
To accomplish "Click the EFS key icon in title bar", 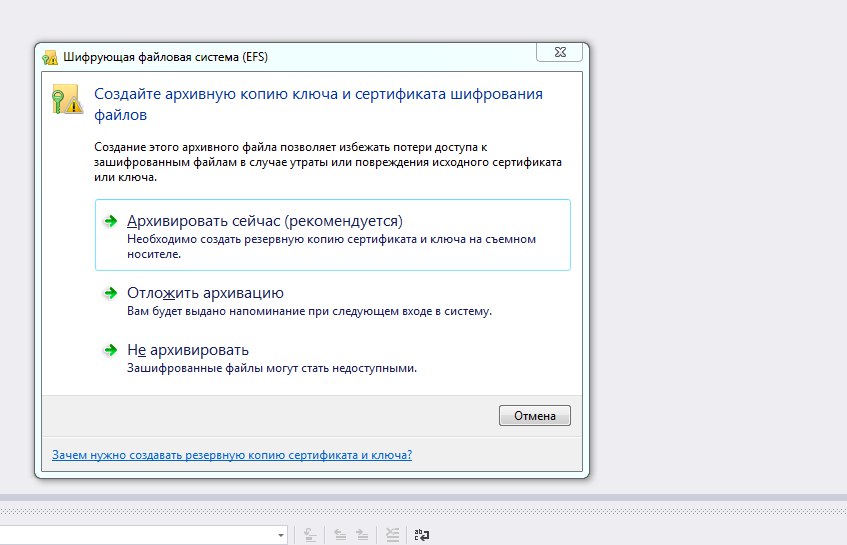I will pos(50,57).
